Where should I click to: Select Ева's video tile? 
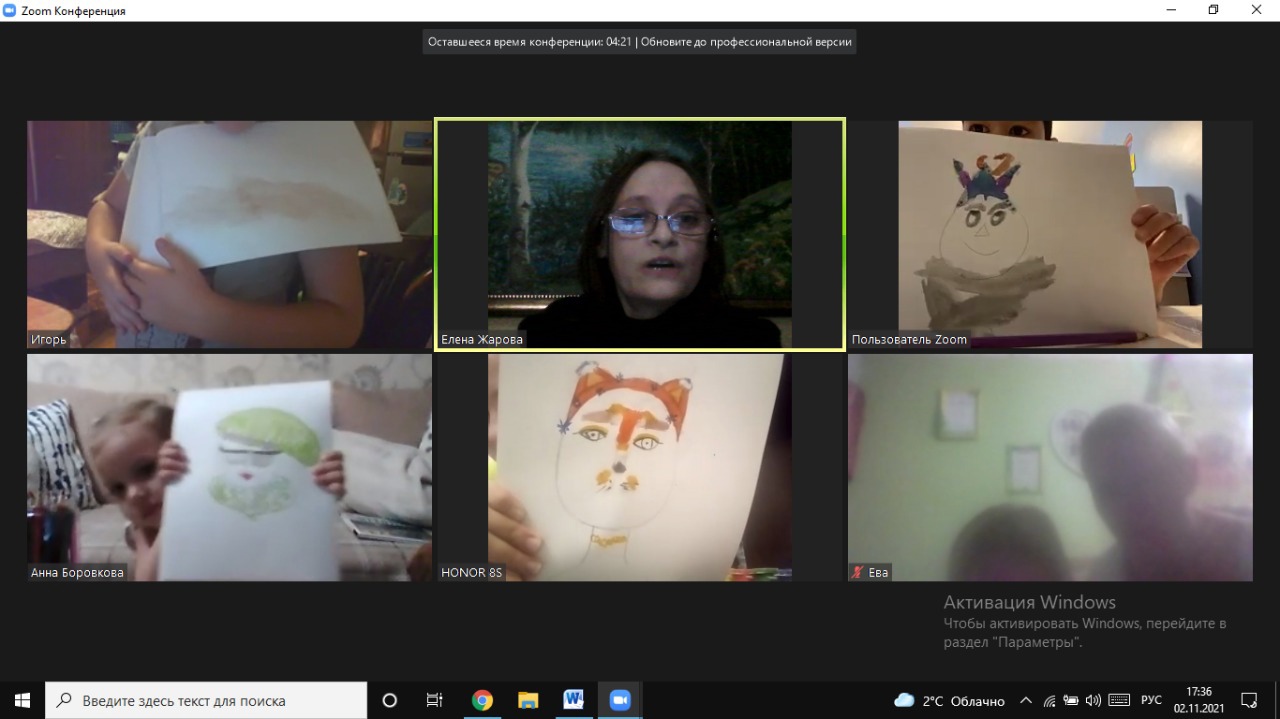[1050, 467]
